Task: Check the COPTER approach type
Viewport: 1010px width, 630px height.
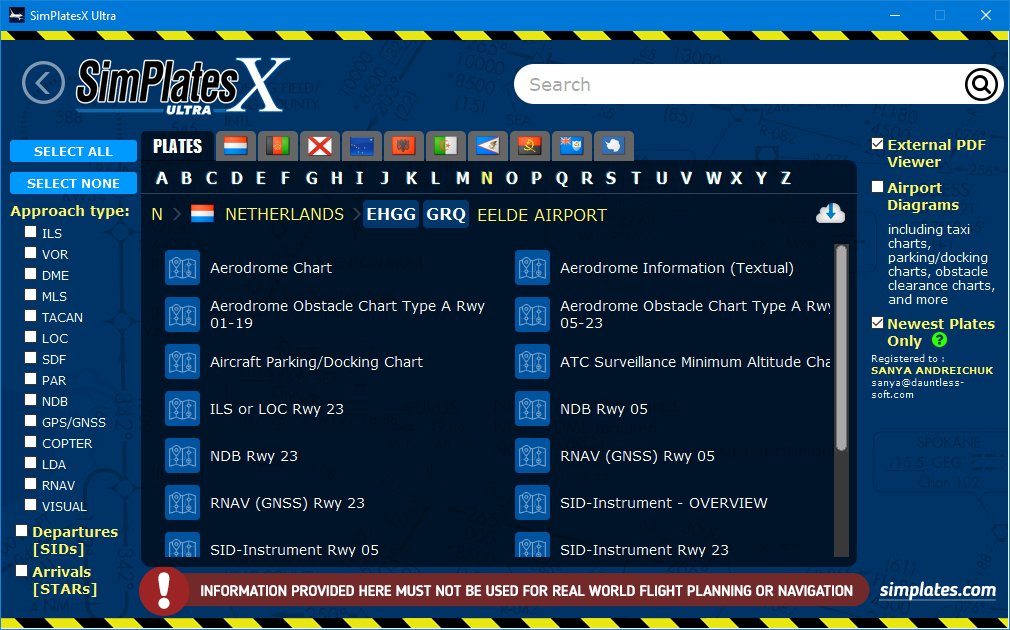Action: click(30, 442)
